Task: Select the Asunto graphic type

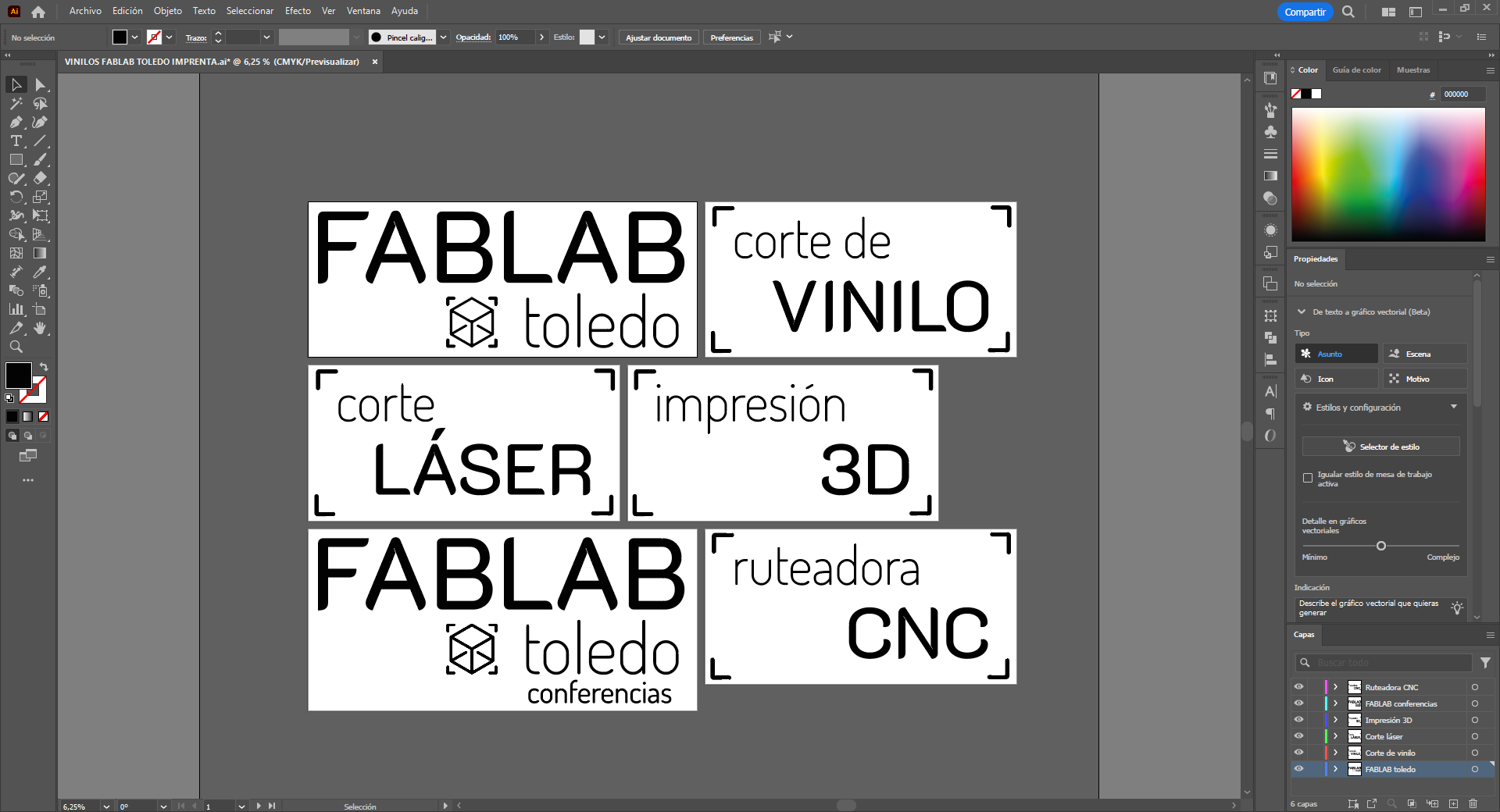Action: click(x=1336, y=354)
